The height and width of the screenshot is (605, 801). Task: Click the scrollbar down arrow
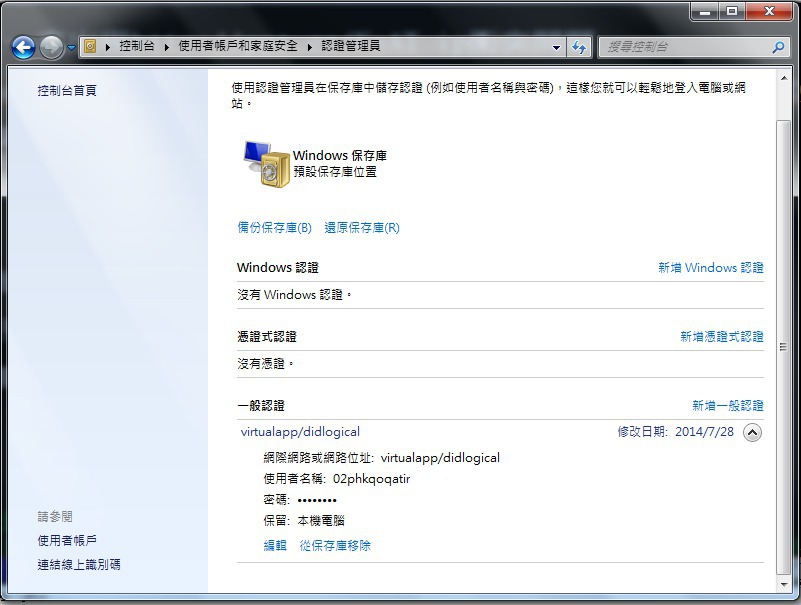pos(783,585)
